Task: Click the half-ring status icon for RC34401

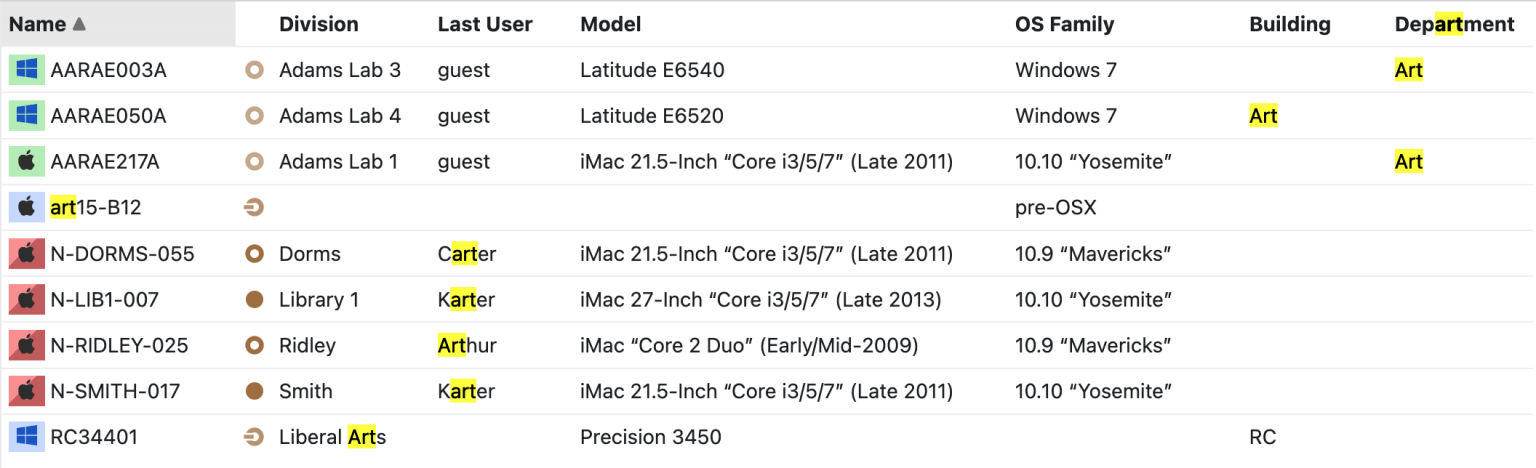Action: point(254,438)
